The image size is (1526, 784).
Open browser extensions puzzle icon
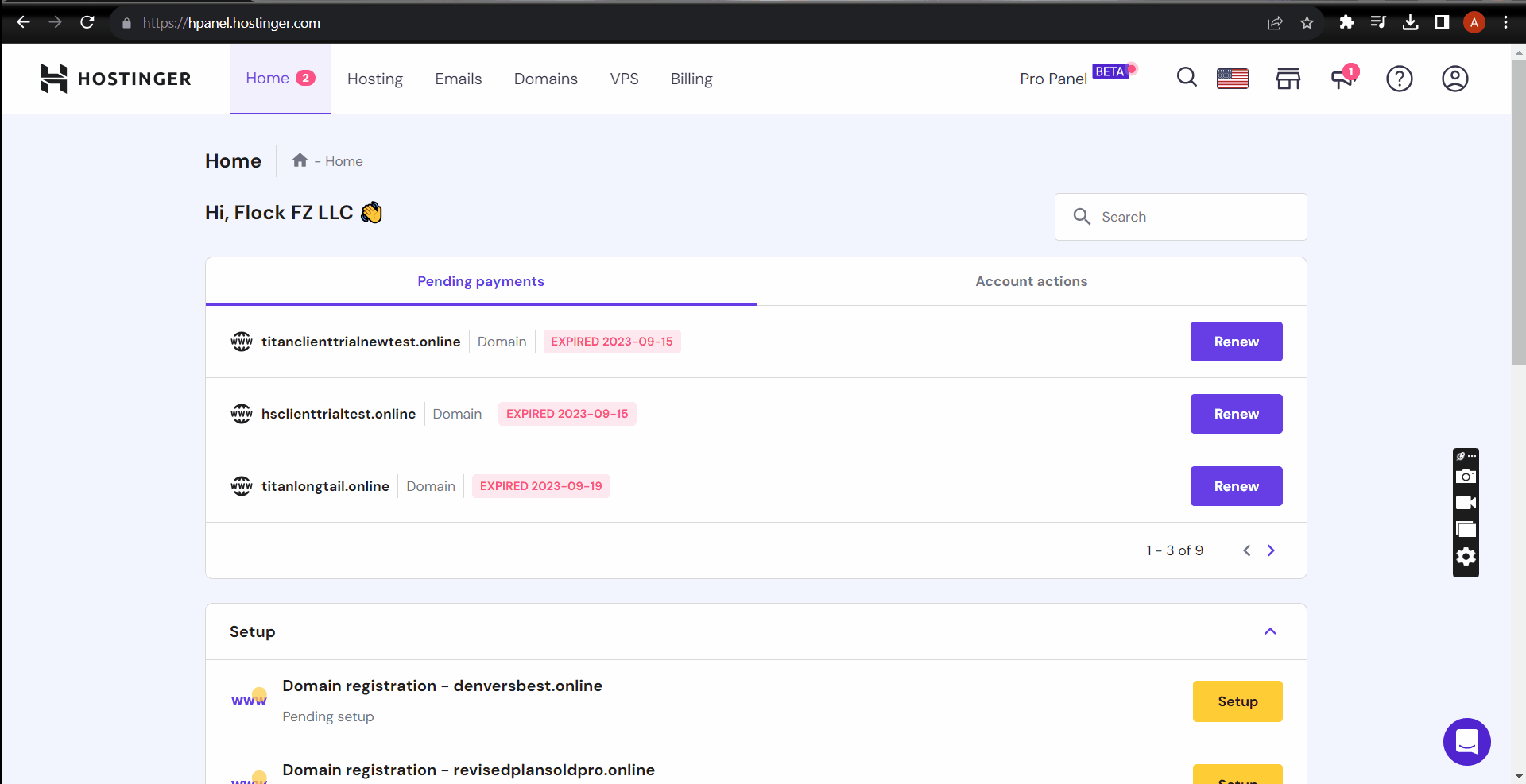tap(1346, 22)
